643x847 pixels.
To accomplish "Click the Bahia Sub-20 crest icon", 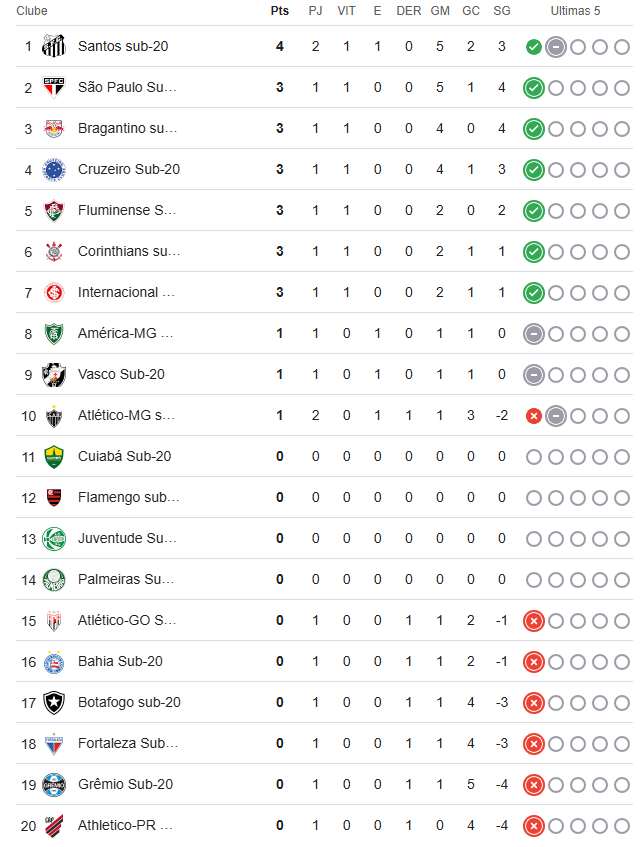I will [x=54, y=662].
